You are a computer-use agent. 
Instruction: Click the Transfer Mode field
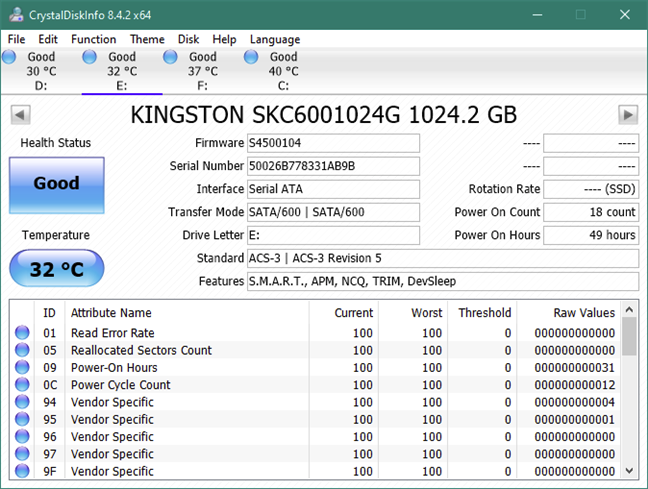334,212
